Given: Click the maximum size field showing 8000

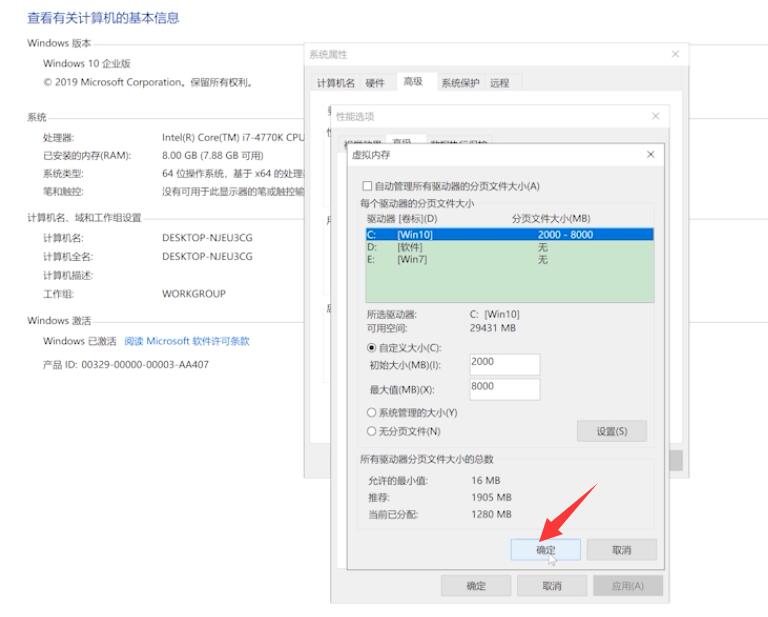Looking at the screenshot, I should pyautogui.click(x=504, y=389).
